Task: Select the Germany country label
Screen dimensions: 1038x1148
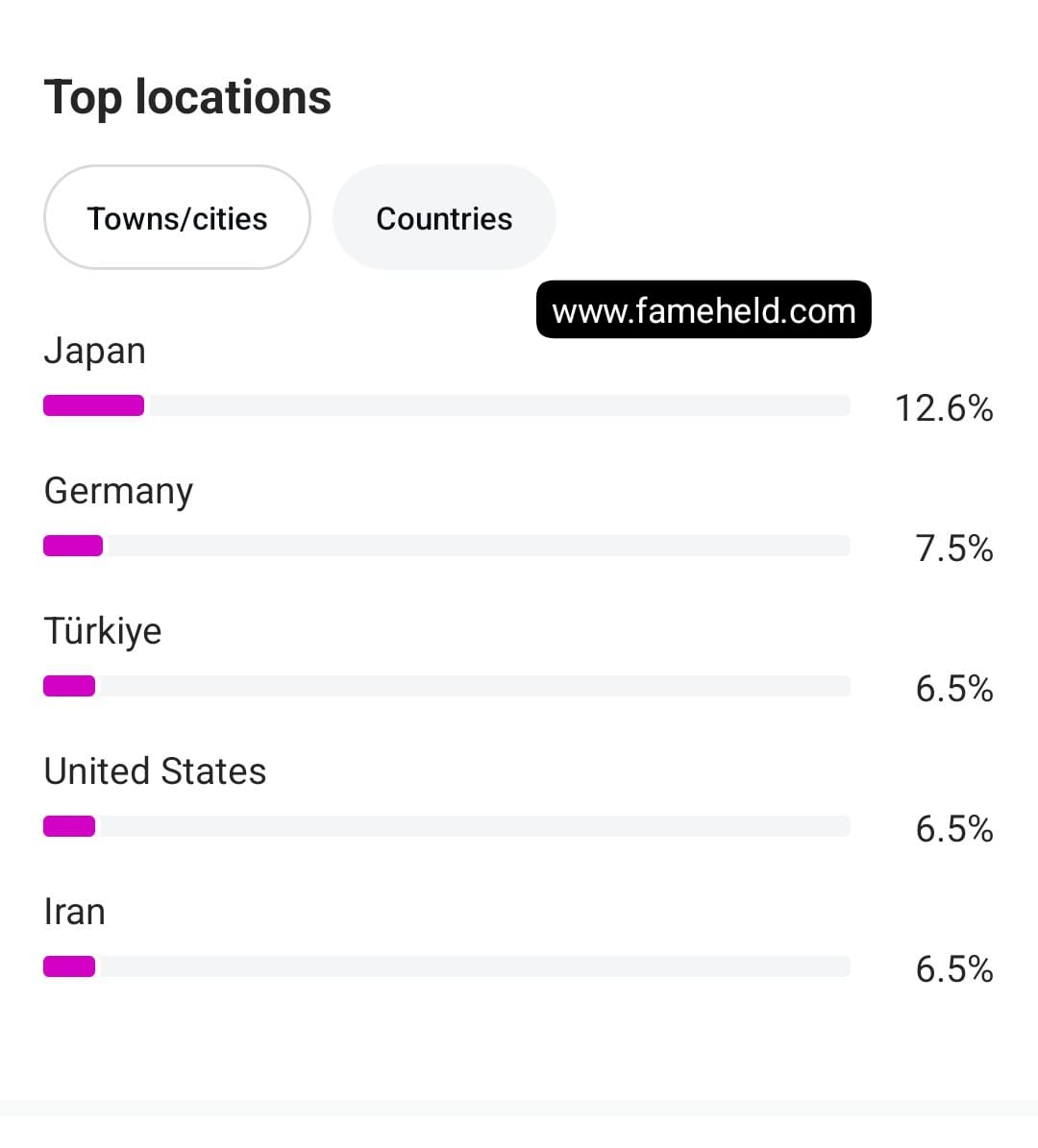Action: pyautogui.click(x=118, y=491)
